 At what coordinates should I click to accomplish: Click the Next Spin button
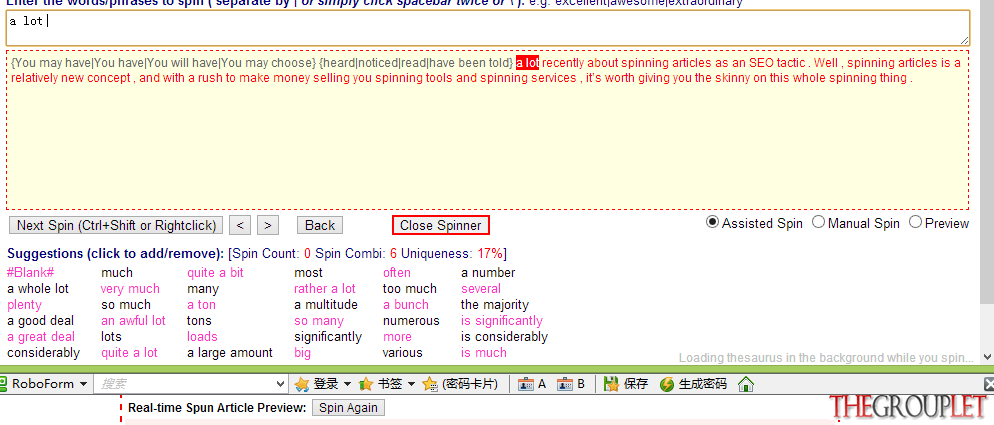coord(117,225)
